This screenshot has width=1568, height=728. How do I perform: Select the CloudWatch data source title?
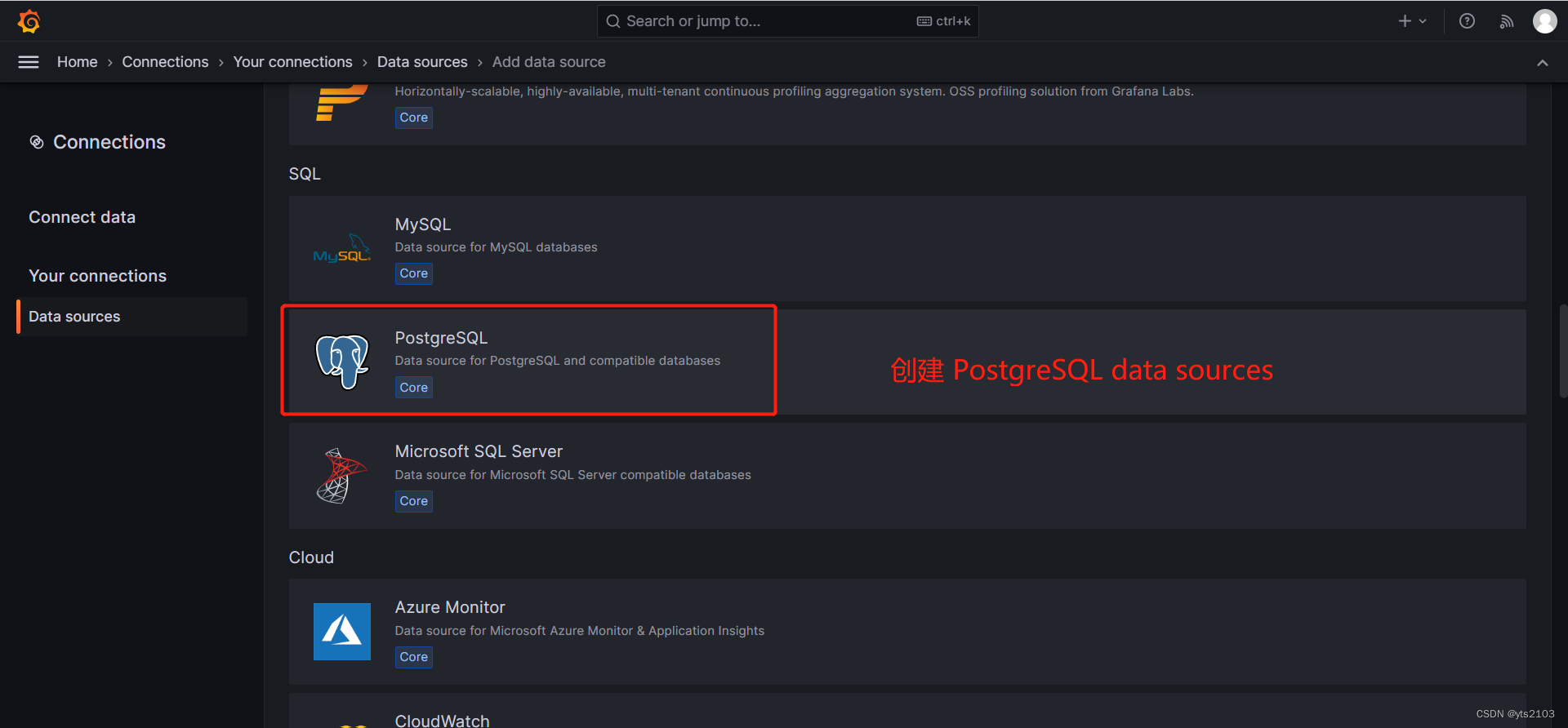(x=442, y=720)
